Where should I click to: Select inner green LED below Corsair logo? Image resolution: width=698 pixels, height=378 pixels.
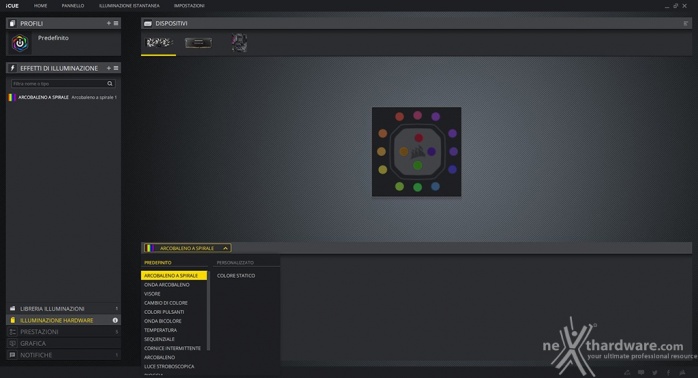pyautogui.click(x=418, y=166)
